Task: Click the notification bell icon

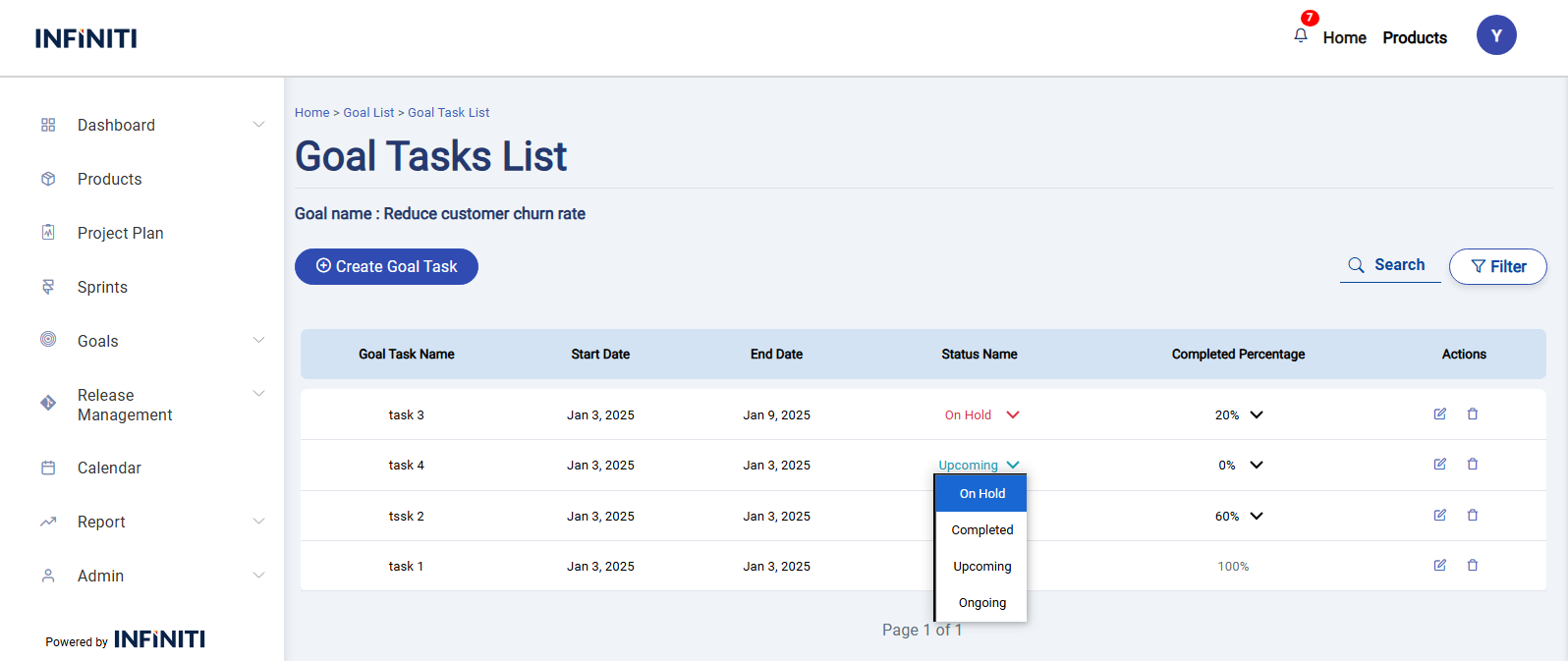Action: pos(1301,36)
